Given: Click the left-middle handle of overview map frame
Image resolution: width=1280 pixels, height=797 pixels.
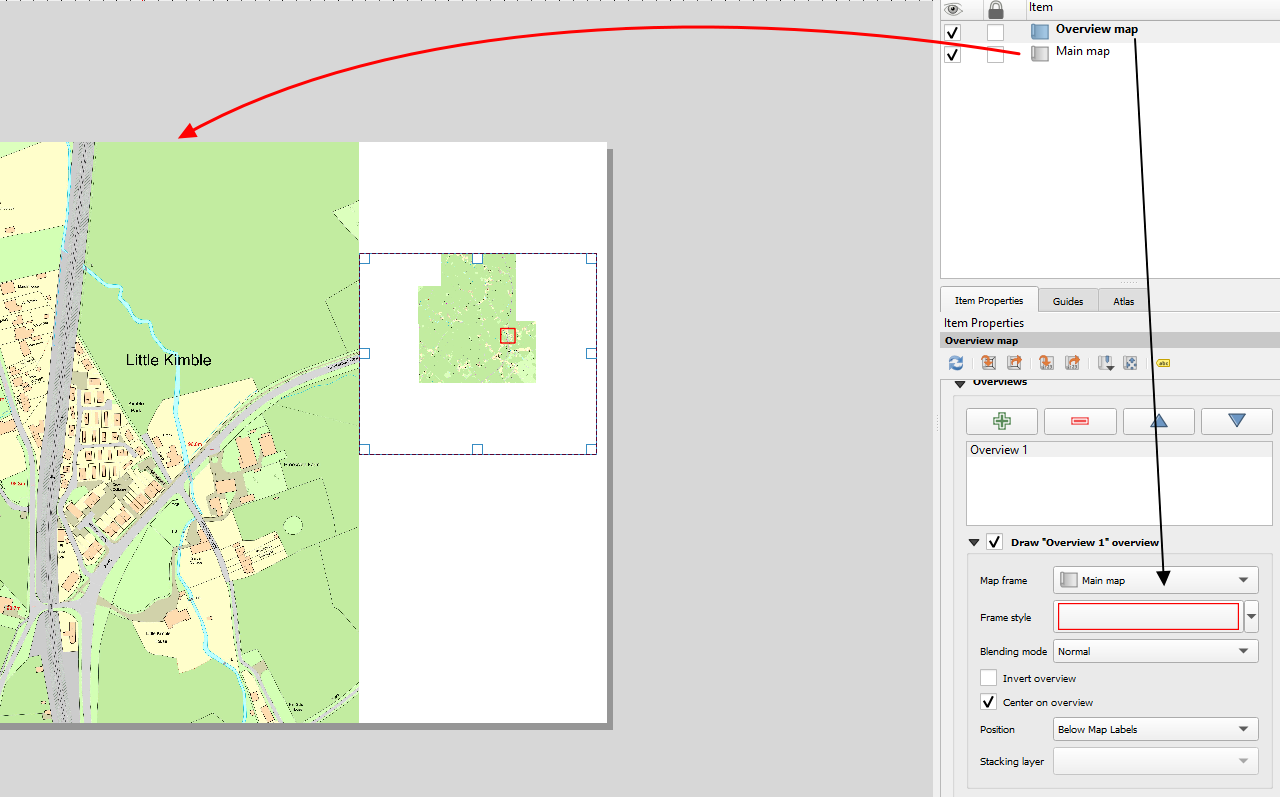Looking at the screenshot, I should (x=364, y=353).
